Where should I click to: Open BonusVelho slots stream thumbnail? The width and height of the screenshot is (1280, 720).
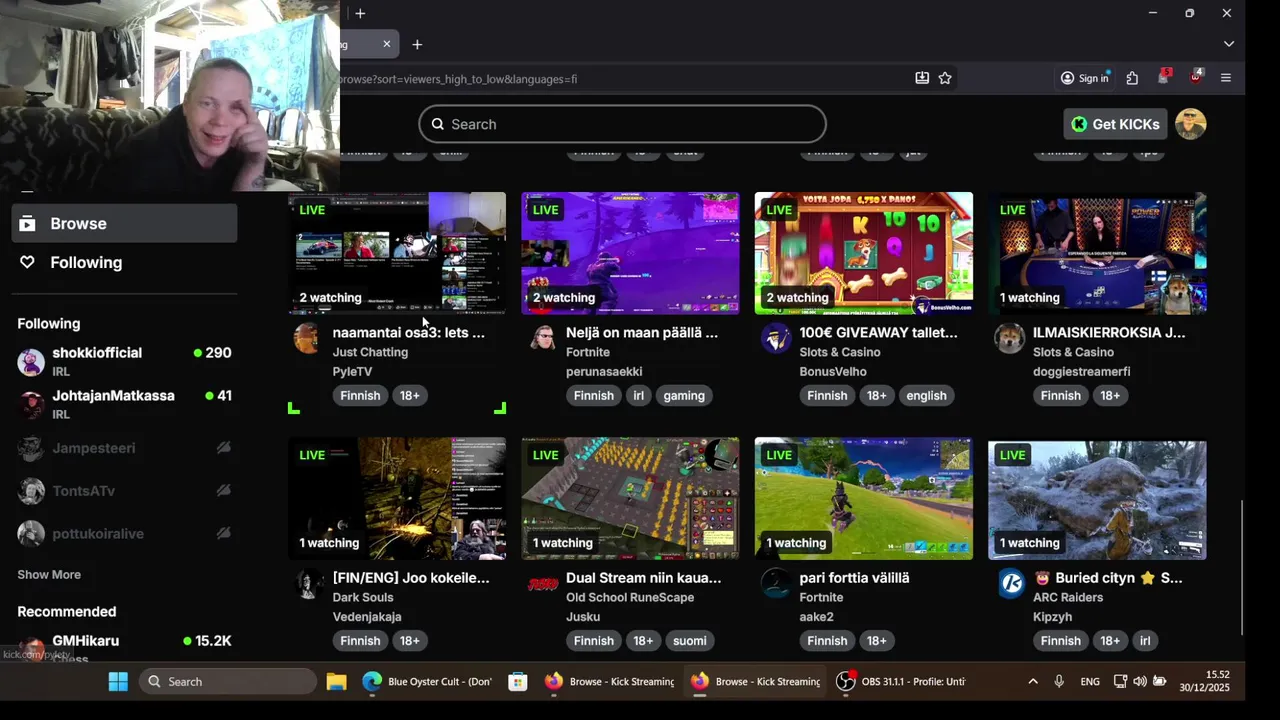click(864, 253)
